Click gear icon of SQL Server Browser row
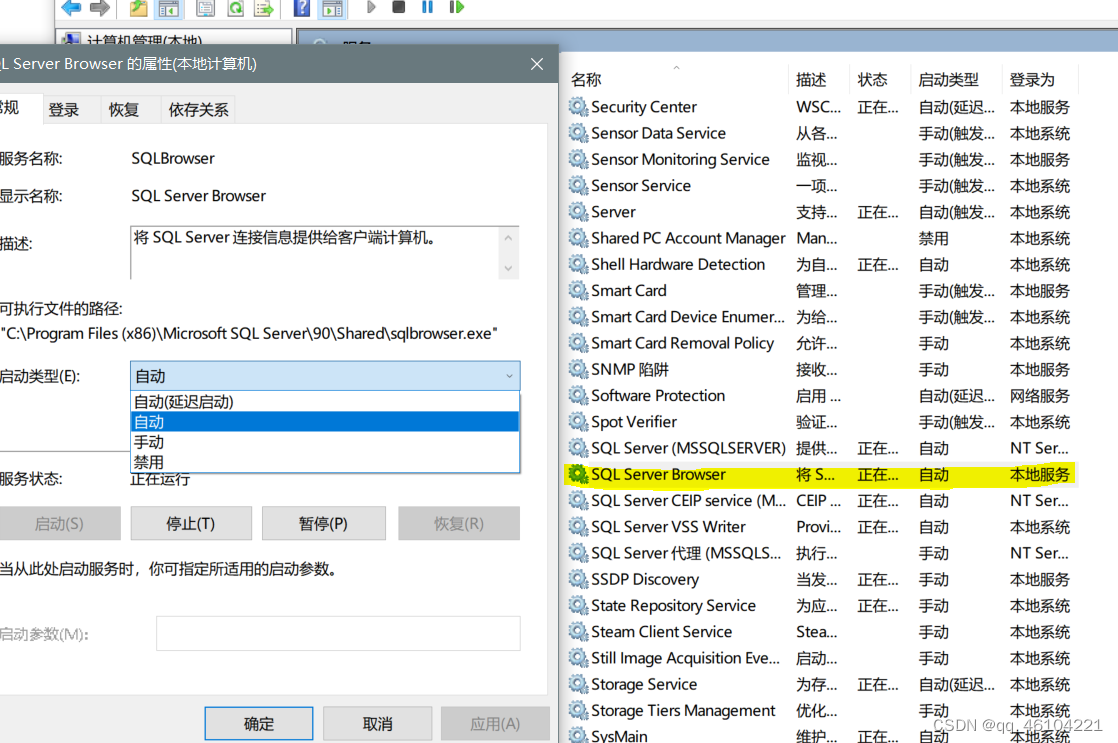This screenshot has height=743, width=1118. point(578,474)
